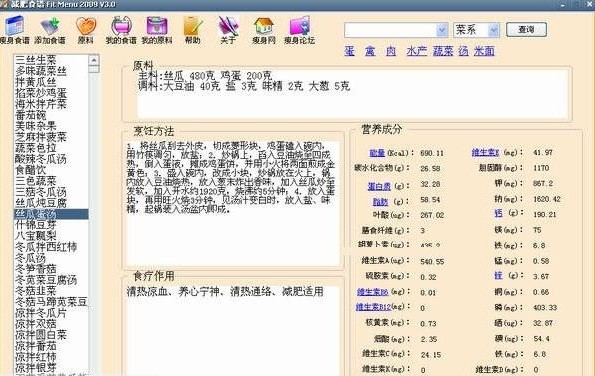Click the 关于 about icon

pyautogui.click(x=228, y=30)
